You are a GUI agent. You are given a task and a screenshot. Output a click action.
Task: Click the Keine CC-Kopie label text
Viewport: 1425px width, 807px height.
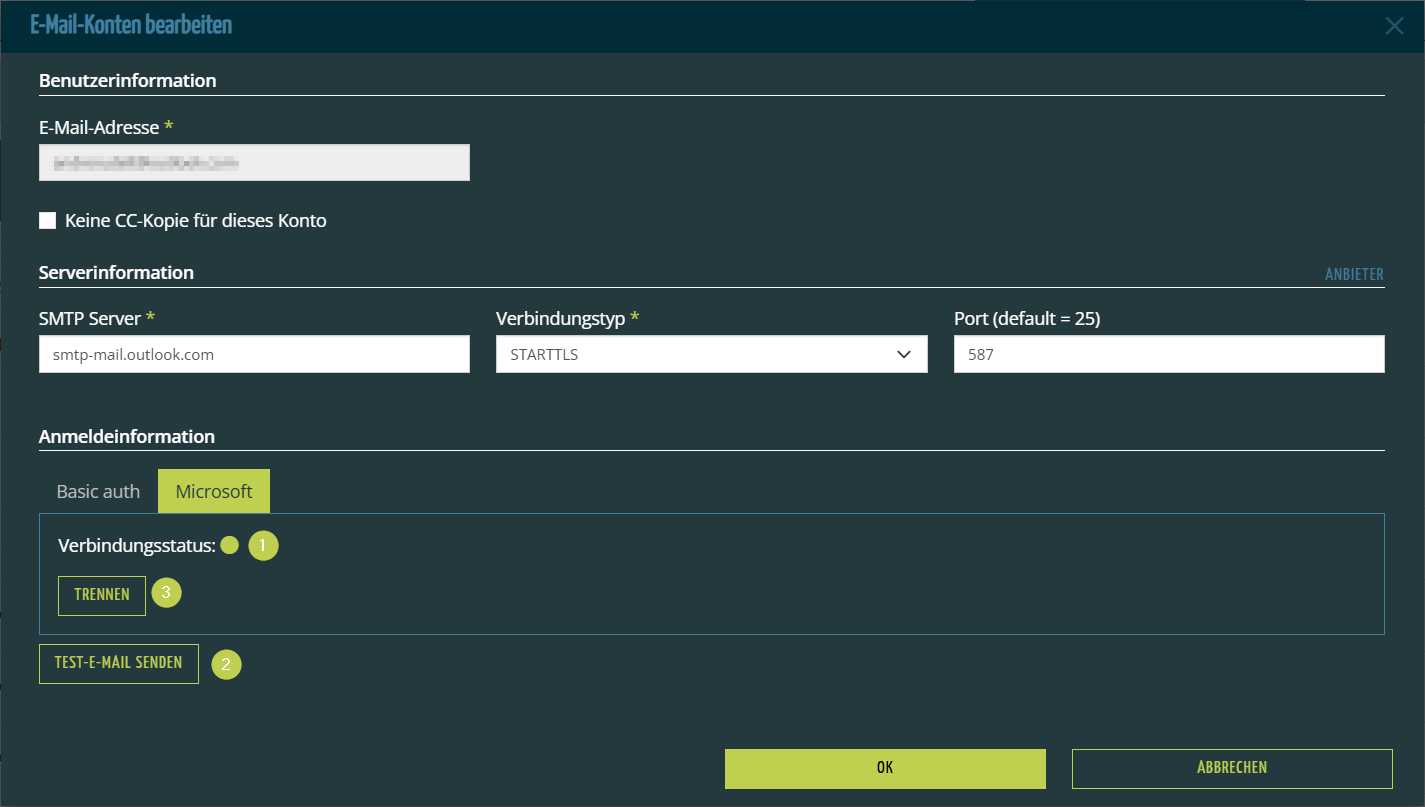tap(195, 221)
